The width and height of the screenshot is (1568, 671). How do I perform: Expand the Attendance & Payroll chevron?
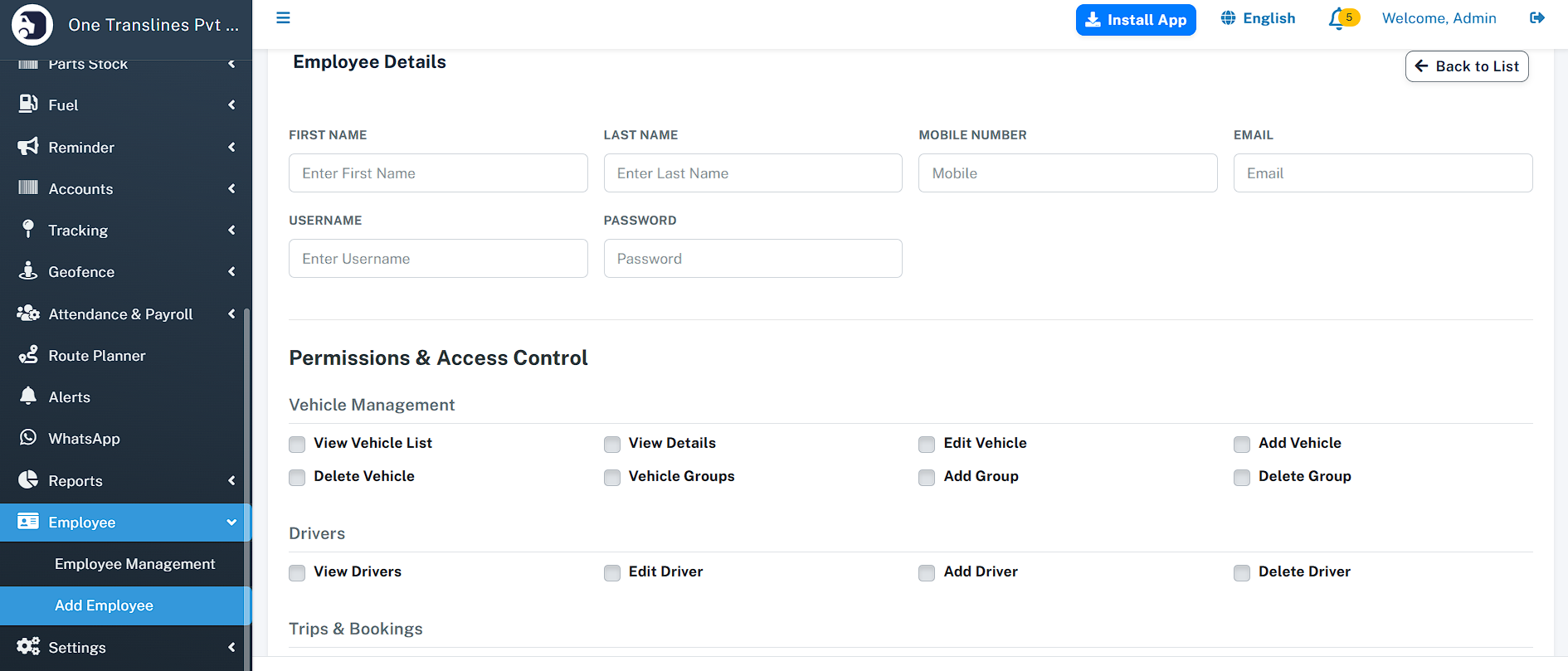coord(231,314)
